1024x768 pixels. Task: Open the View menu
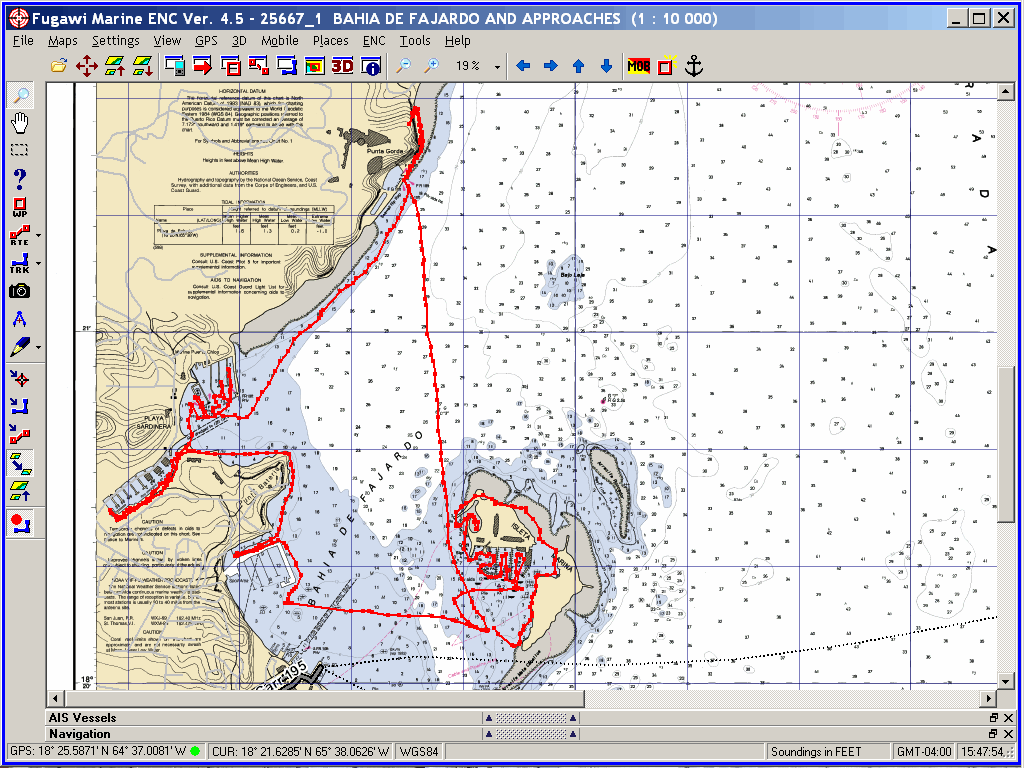click(x=167, y=40)
